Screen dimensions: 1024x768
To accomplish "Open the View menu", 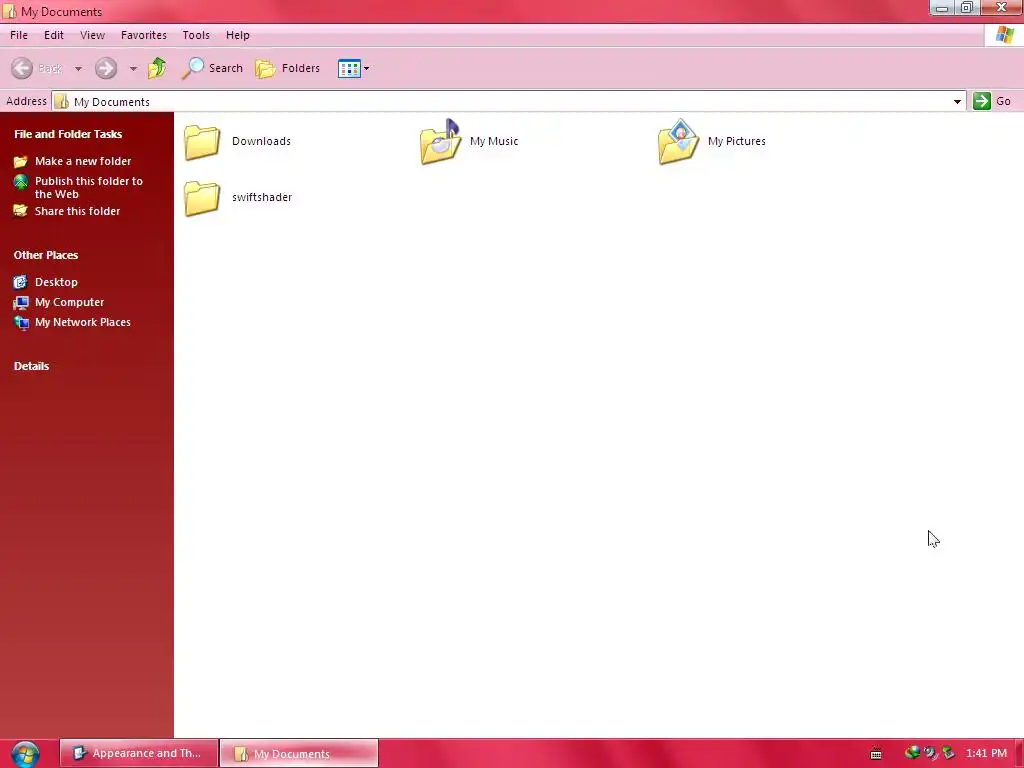I will tap(92, 35).
